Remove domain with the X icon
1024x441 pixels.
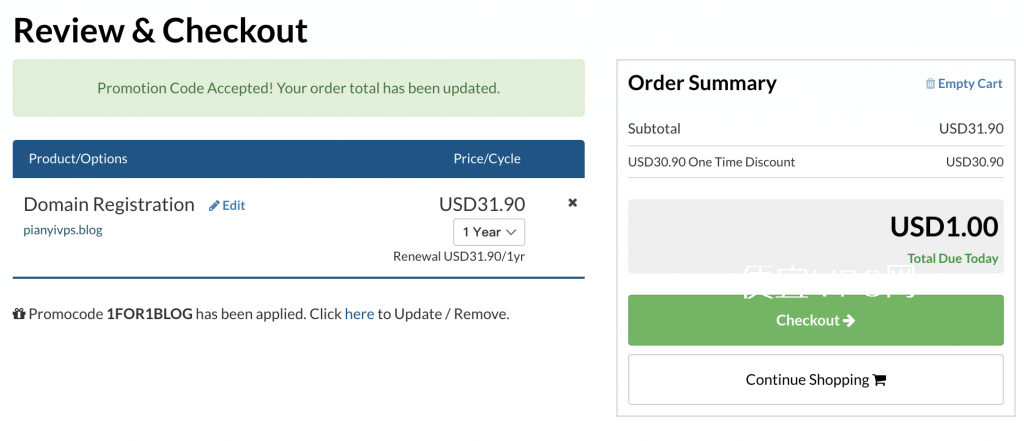point(573,203)
